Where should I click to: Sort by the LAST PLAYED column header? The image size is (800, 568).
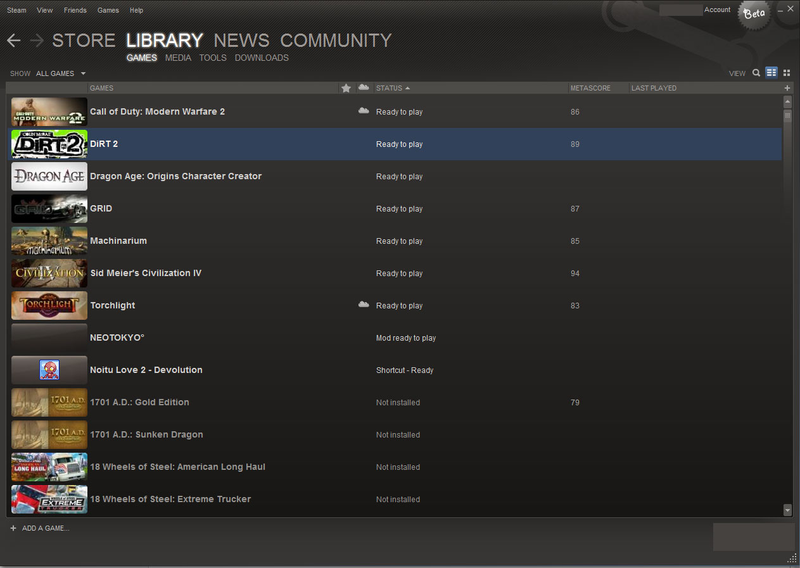click(654, 88)
